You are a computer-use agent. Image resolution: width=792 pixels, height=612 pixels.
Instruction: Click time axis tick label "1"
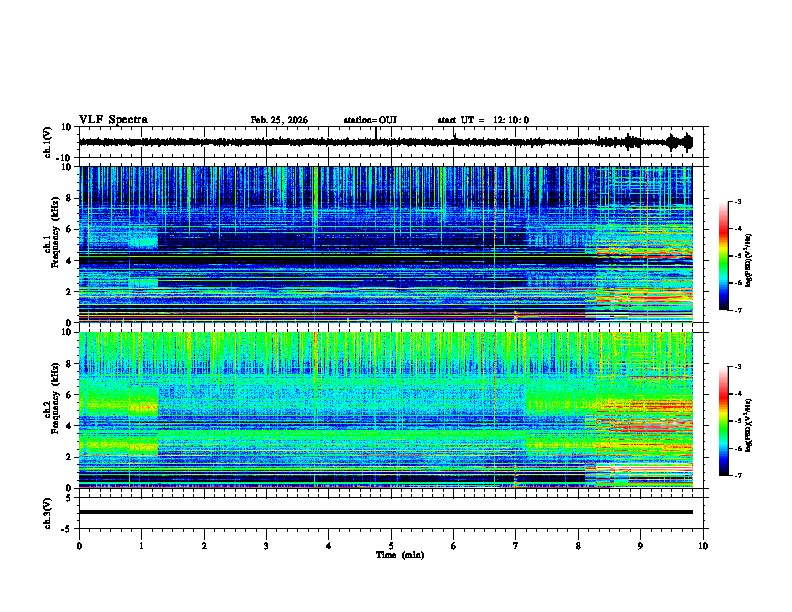[x=141, y=546]
